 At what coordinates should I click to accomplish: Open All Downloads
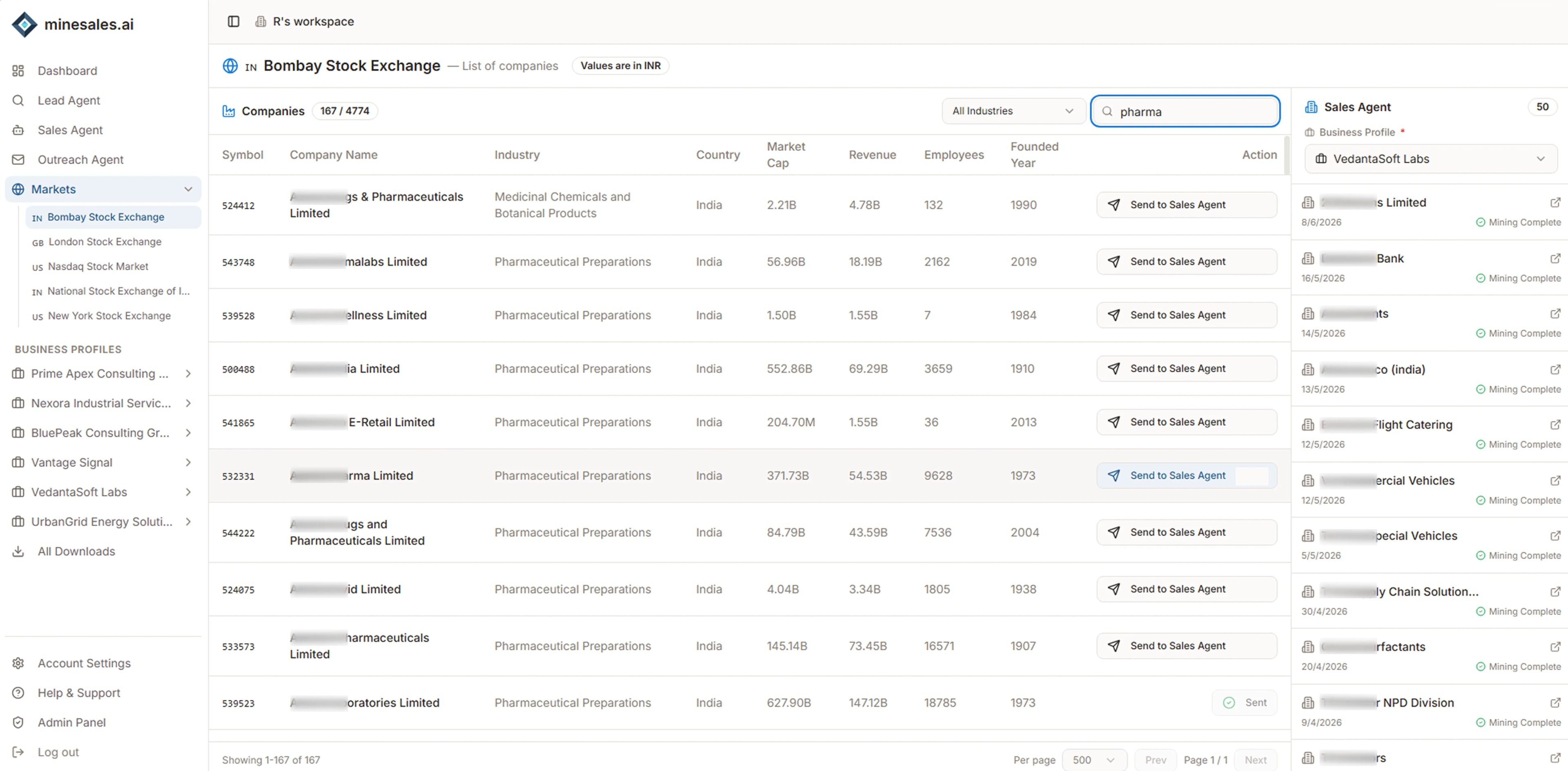point(76,551)
